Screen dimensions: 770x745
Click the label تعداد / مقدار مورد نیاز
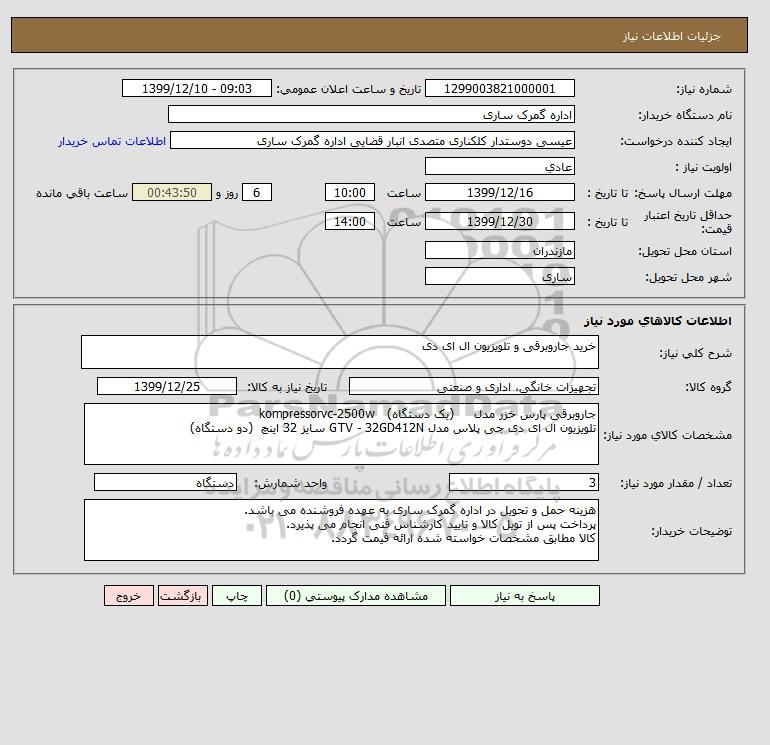pyautogui.click(x=676, y=483)
